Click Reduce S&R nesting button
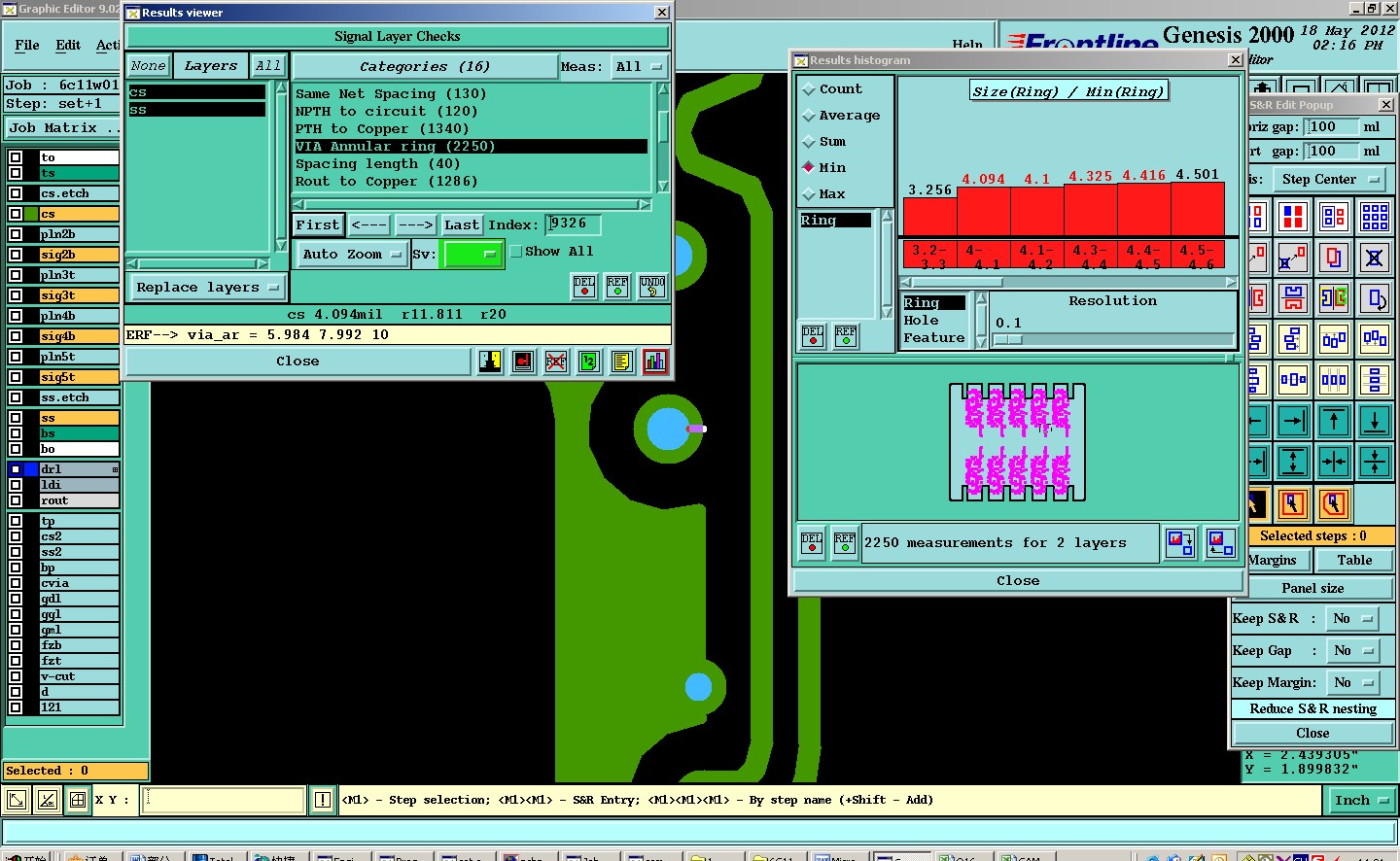Screen dimensions: 1400x861 point(1312,708)
